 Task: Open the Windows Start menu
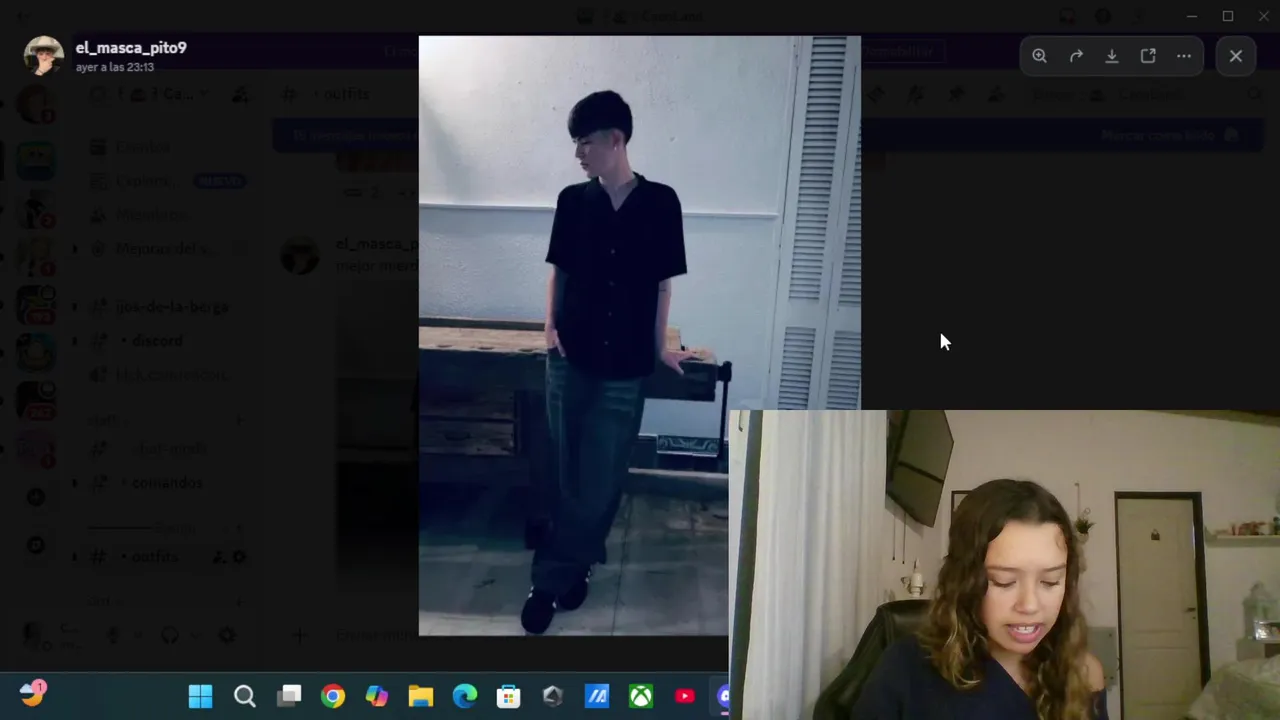tap(201, 696)
